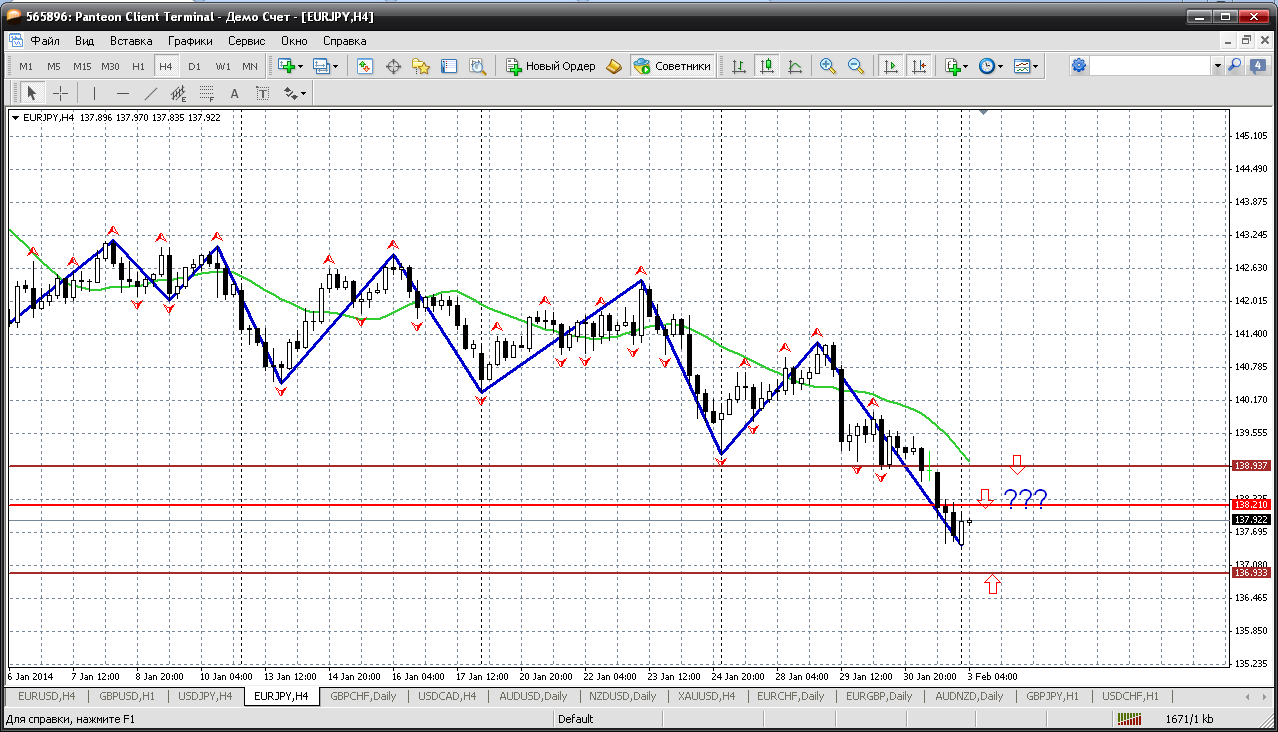This screenshot has width=1278, height=732.
Task: Open the MetaEditor book icon
Action: click(614, 66)
